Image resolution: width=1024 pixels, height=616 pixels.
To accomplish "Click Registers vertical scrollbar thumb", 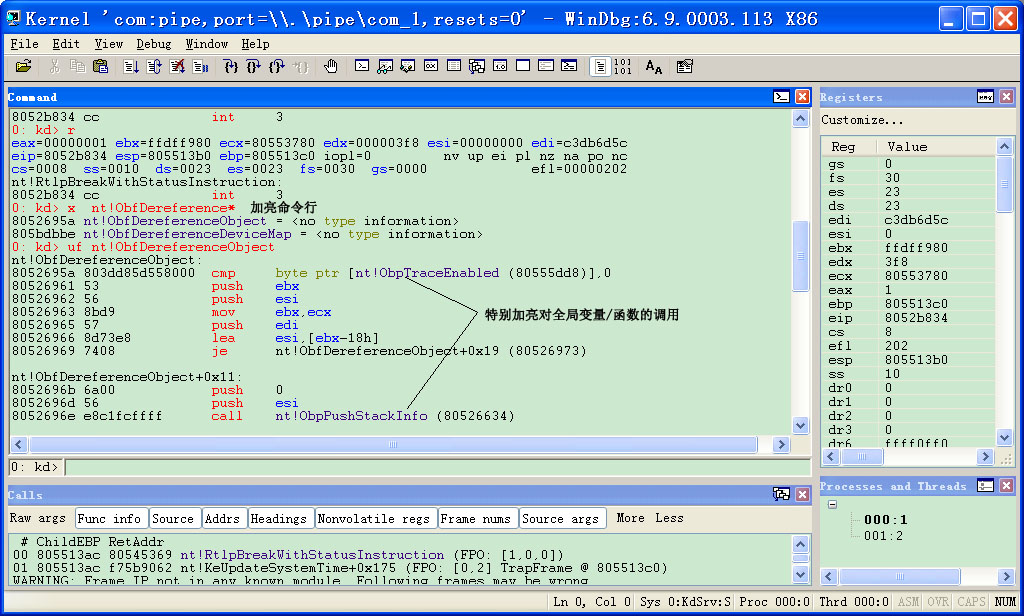I will pos(1004,184).
